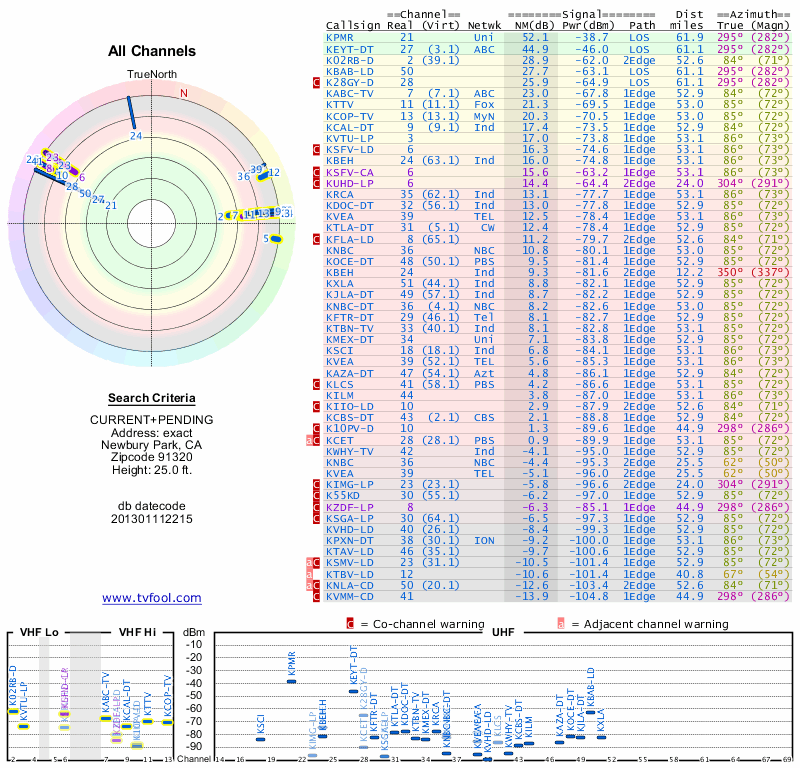This screenshot has width=800, height=768.
Task: Click the KPMR bar in UHF chart
Action: [291, 681]
